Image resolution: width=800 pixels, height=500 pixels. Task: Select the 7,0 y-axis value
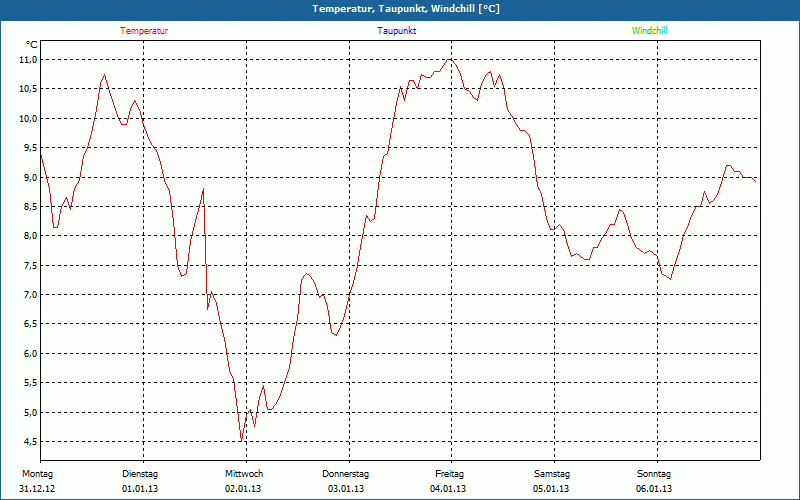tap(31, 294)
